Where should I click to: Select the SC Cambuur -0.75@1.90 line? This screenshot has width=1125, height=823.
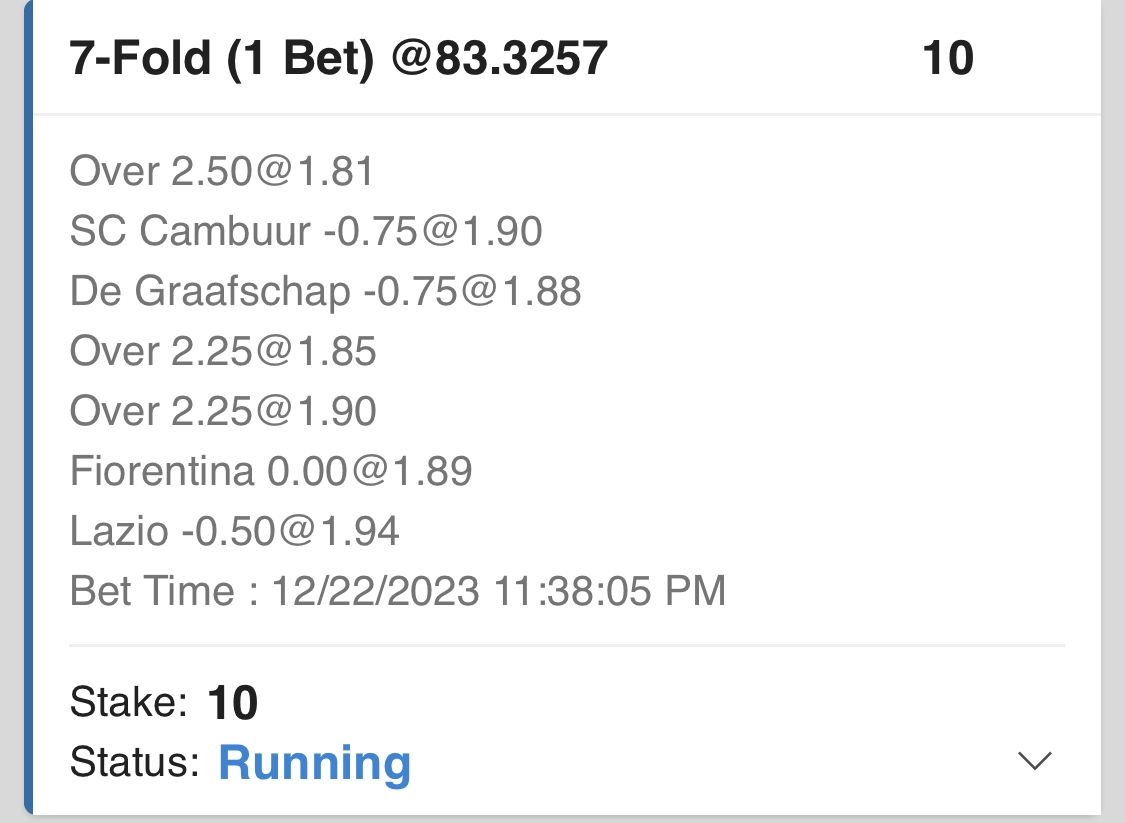pyautogui.click(x=306, y=232)
